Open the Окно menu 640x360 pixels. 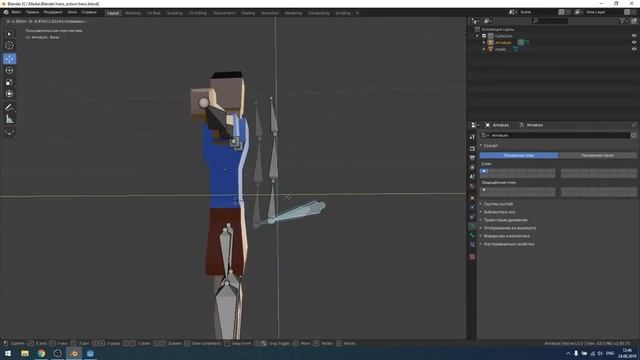coord(72,12)
